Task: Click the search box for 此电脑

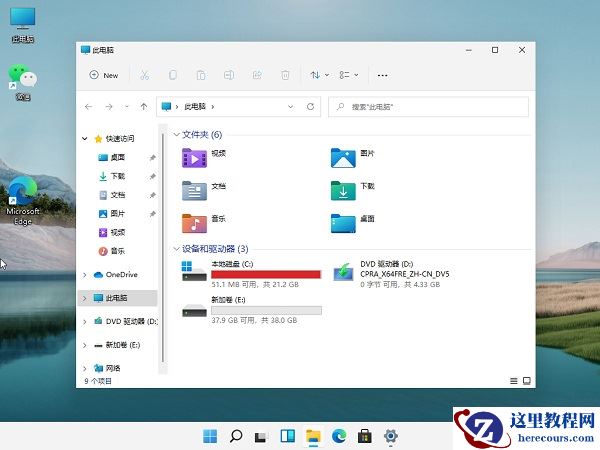Action: click(x=429, y=107)
